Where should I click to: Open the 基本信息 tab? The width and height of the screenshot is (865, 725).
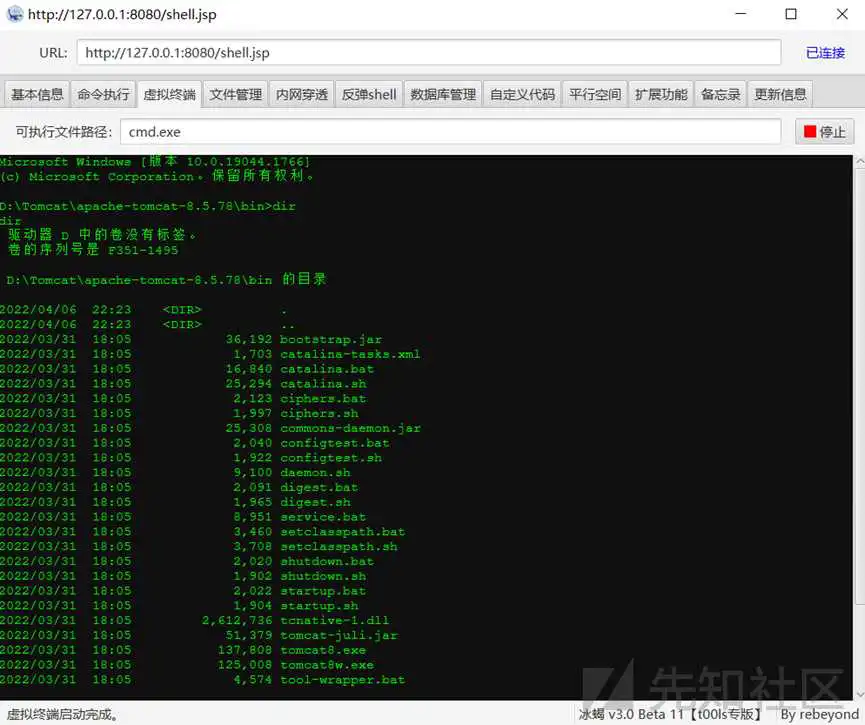pyautogui.click(x=37, y=95)
